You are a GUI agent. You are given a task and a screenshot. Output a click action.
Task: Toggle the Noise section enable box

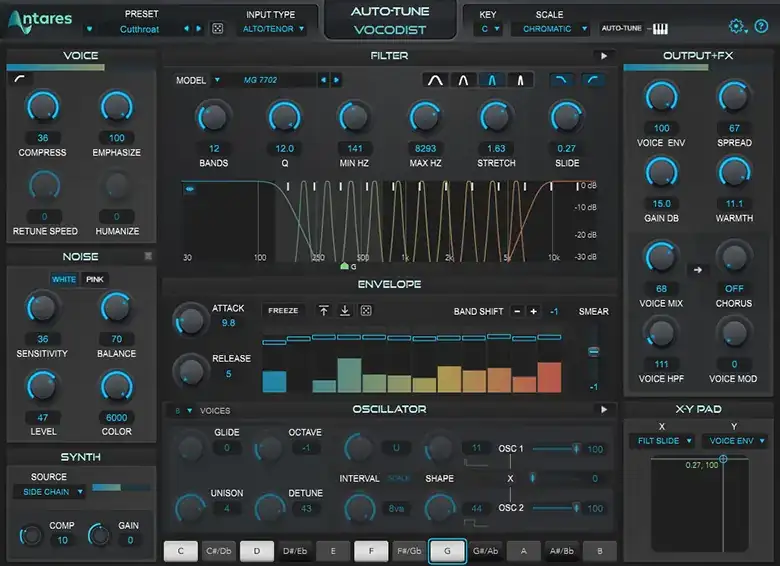[148, 256]
